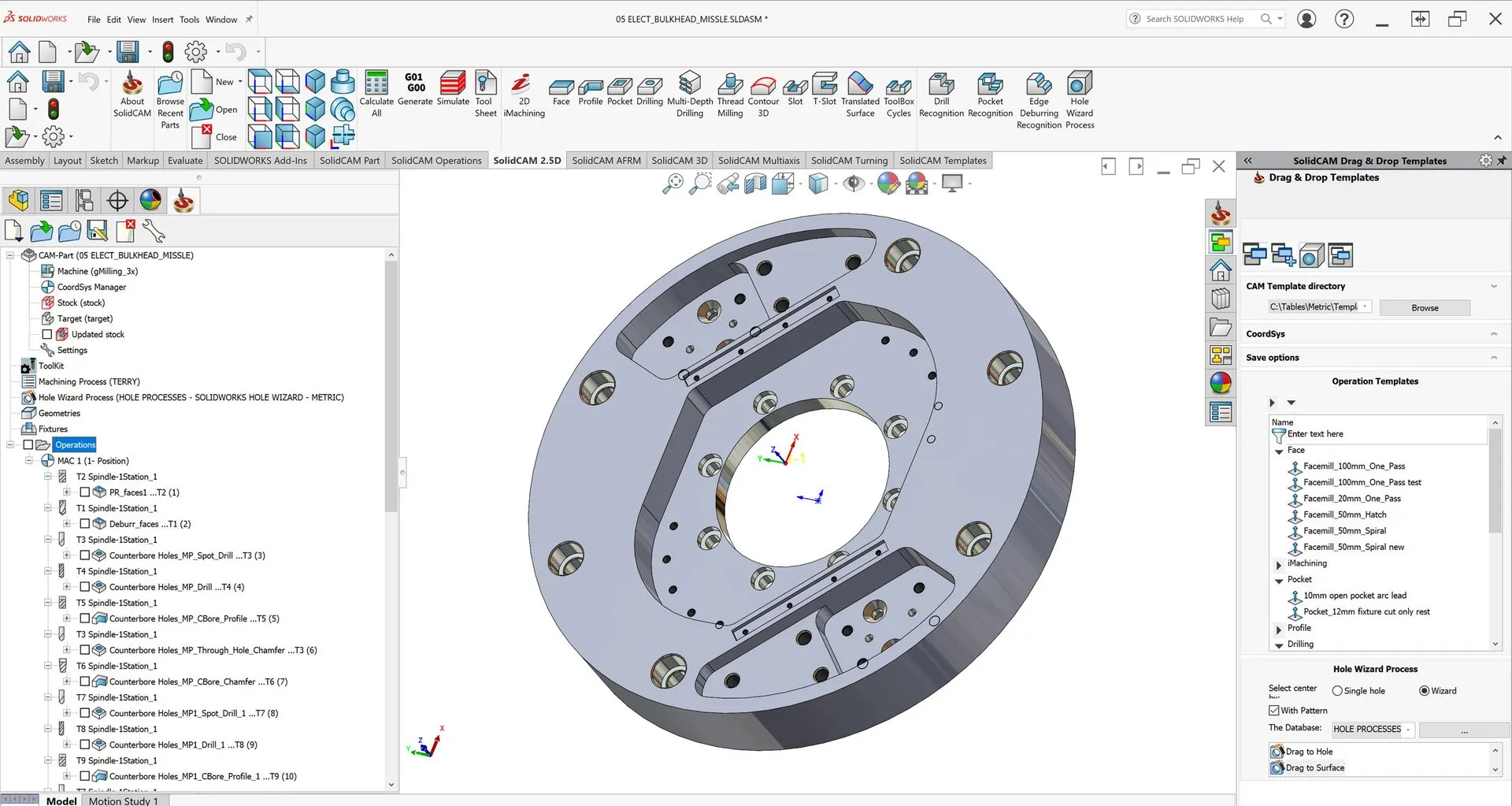
Task: Select the Single hole radio button
Action: (1337, 691)
